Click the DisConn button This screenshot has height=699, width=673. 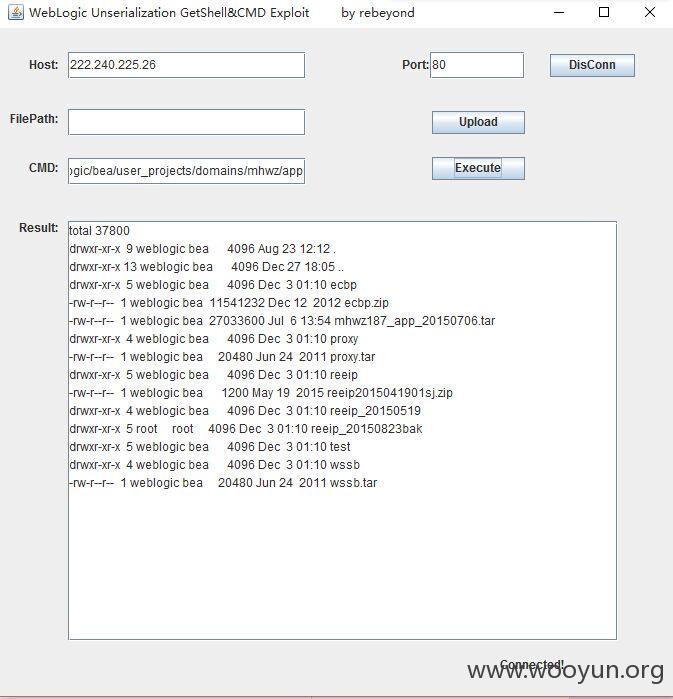[x=592, y=65]
